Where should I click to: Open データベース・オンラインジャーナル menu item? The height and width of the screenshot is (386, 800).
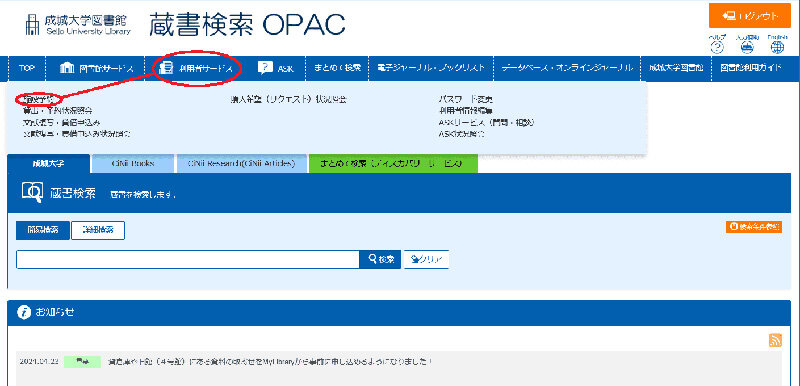(x=567, y=68)
